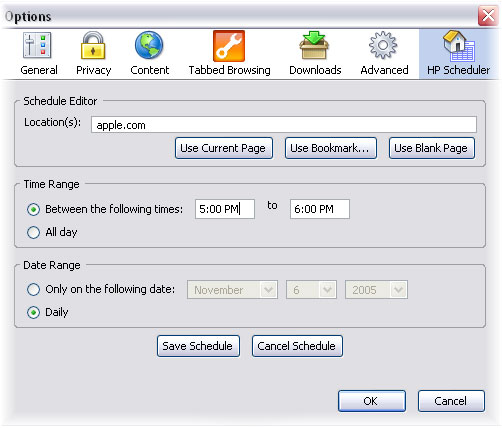Expand the 2005 year dropdown
This screenshot has width=502, height=428.
point(376,290)
